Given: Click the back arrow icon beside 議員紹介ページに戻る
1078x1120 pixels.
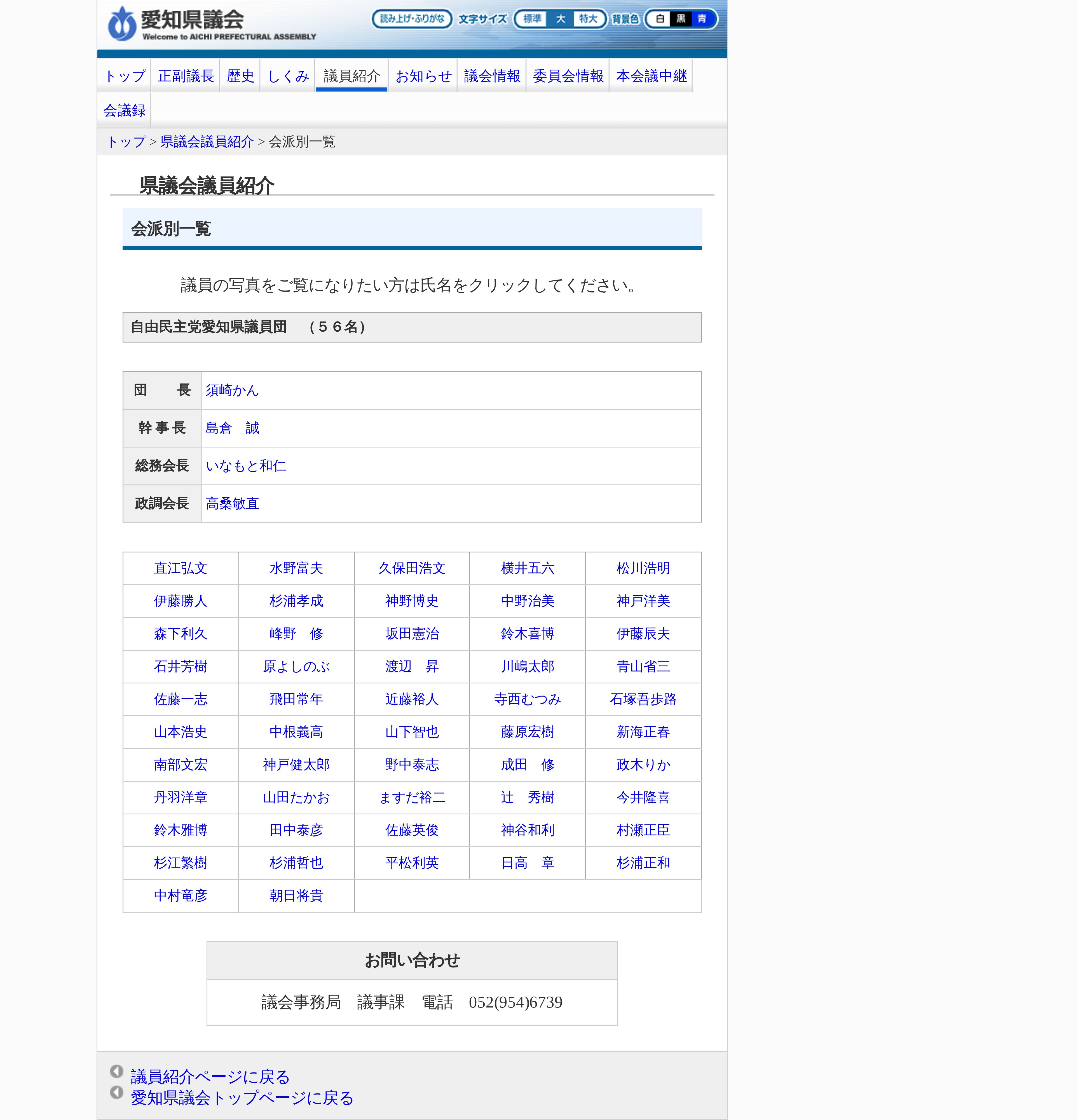Looking at the screenshot, I should click(116, 1071).
